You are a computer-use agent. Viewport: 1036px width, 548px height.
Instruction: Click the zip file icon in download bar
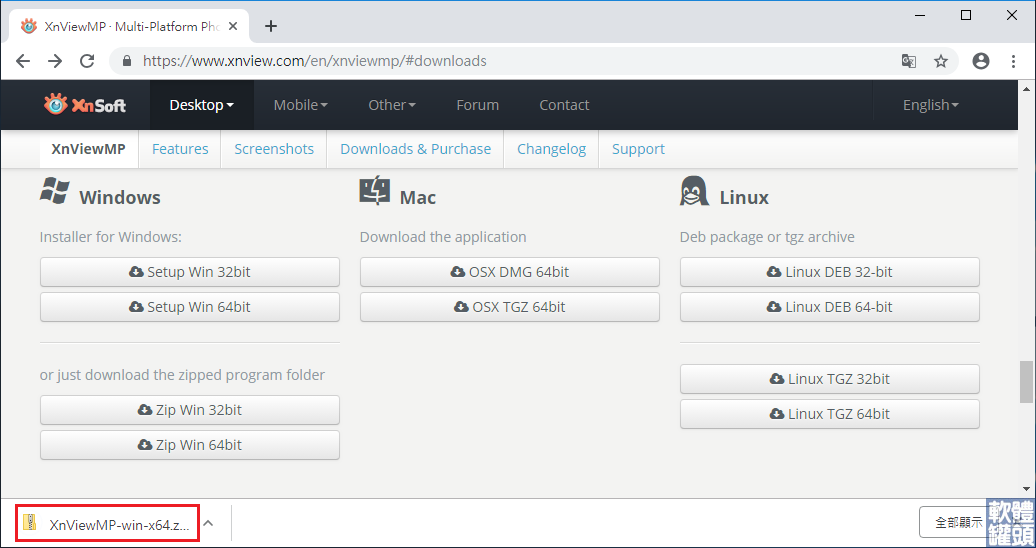[x=30, y=522]
